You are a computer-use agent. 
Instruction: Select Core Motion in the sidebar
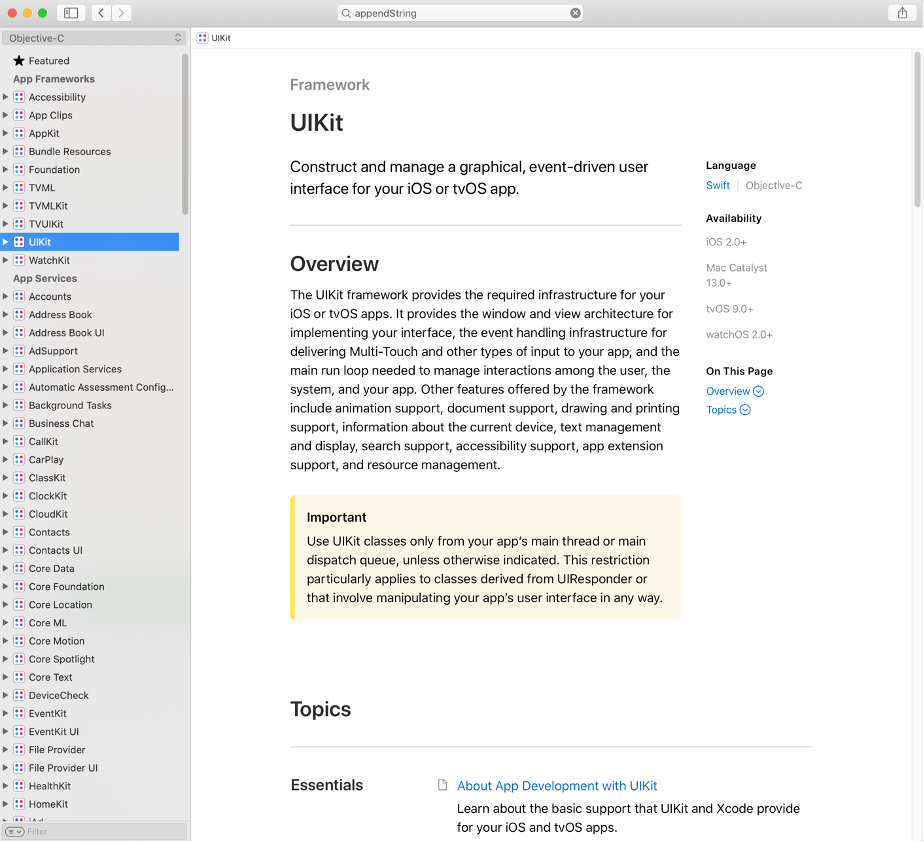pos(57,641)
